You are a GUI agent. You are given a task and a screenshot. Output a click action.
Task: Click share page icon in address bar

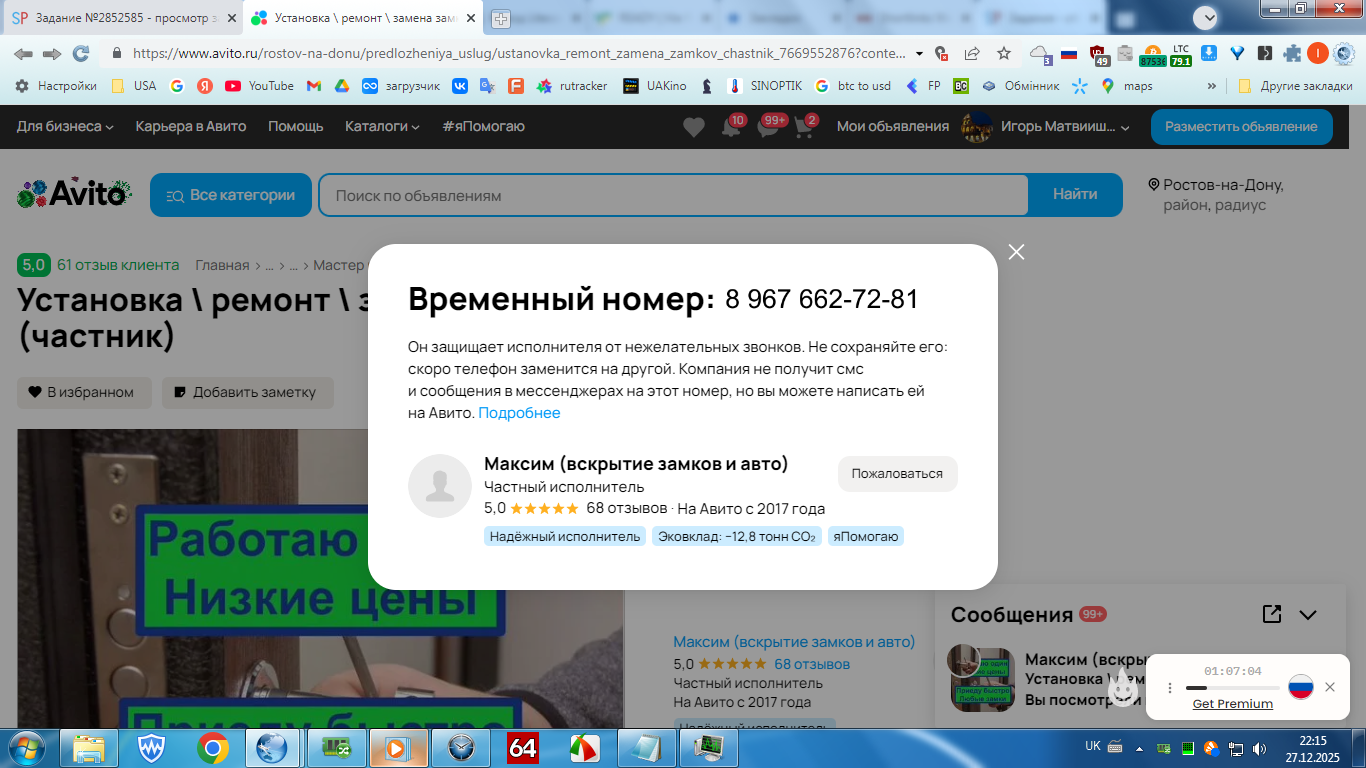(972, 53)
